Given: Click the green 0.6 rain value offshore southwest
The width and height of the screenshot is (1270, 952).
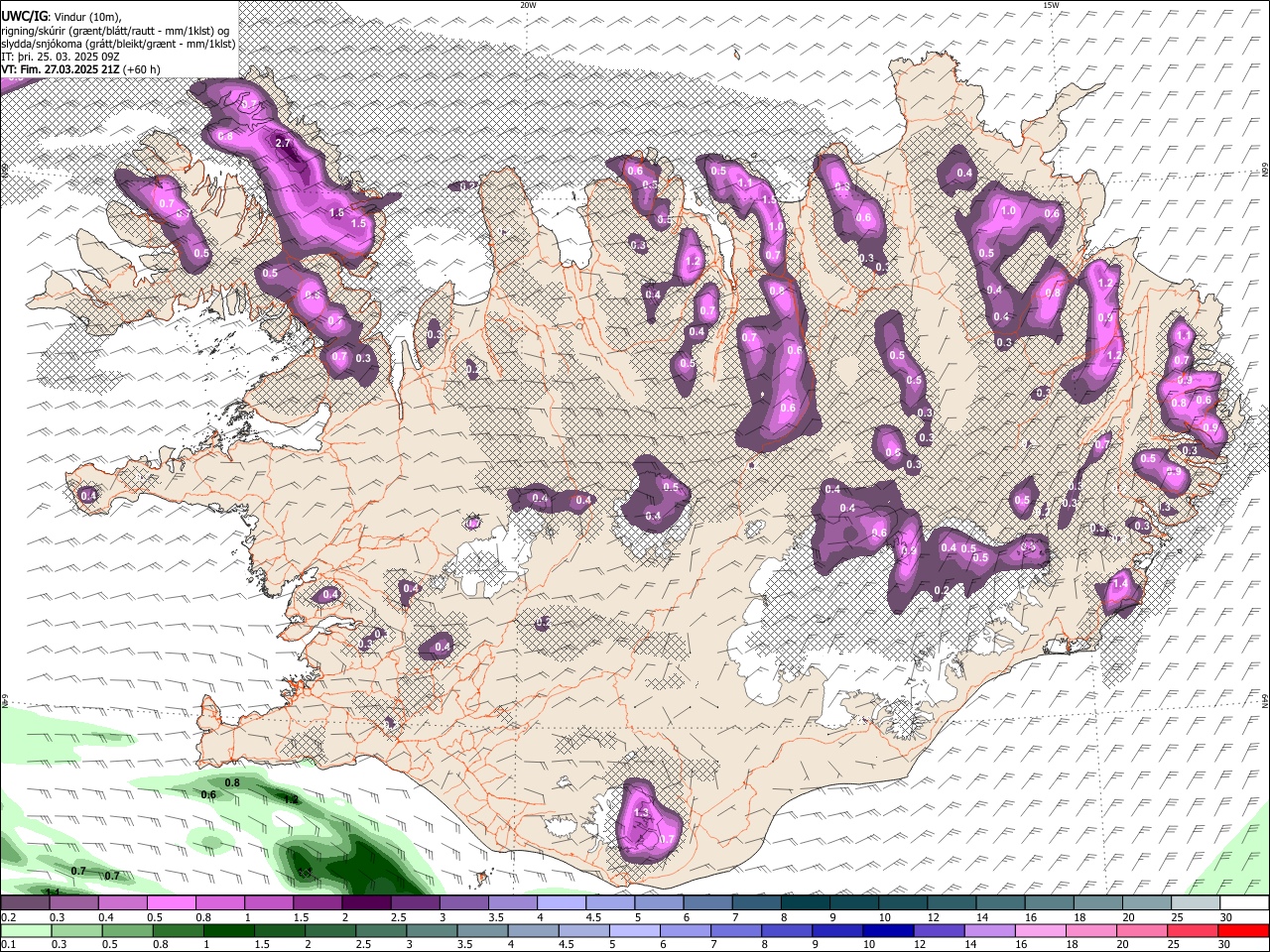Looking at the screenshot, I should [x=208, y=794].
